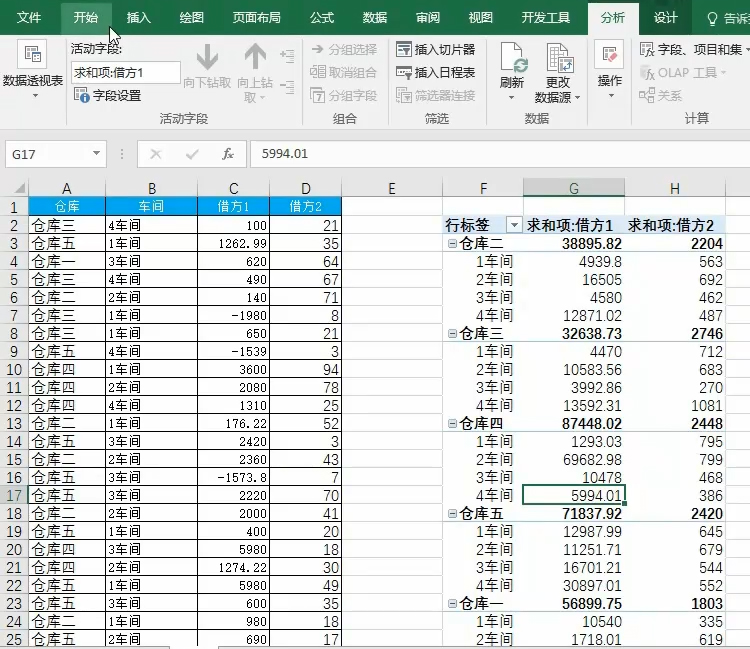Click the formula bar cancel X icon
Image resolution: width=750 pixels, height=649 pixels.
click(x=155, y=154)
